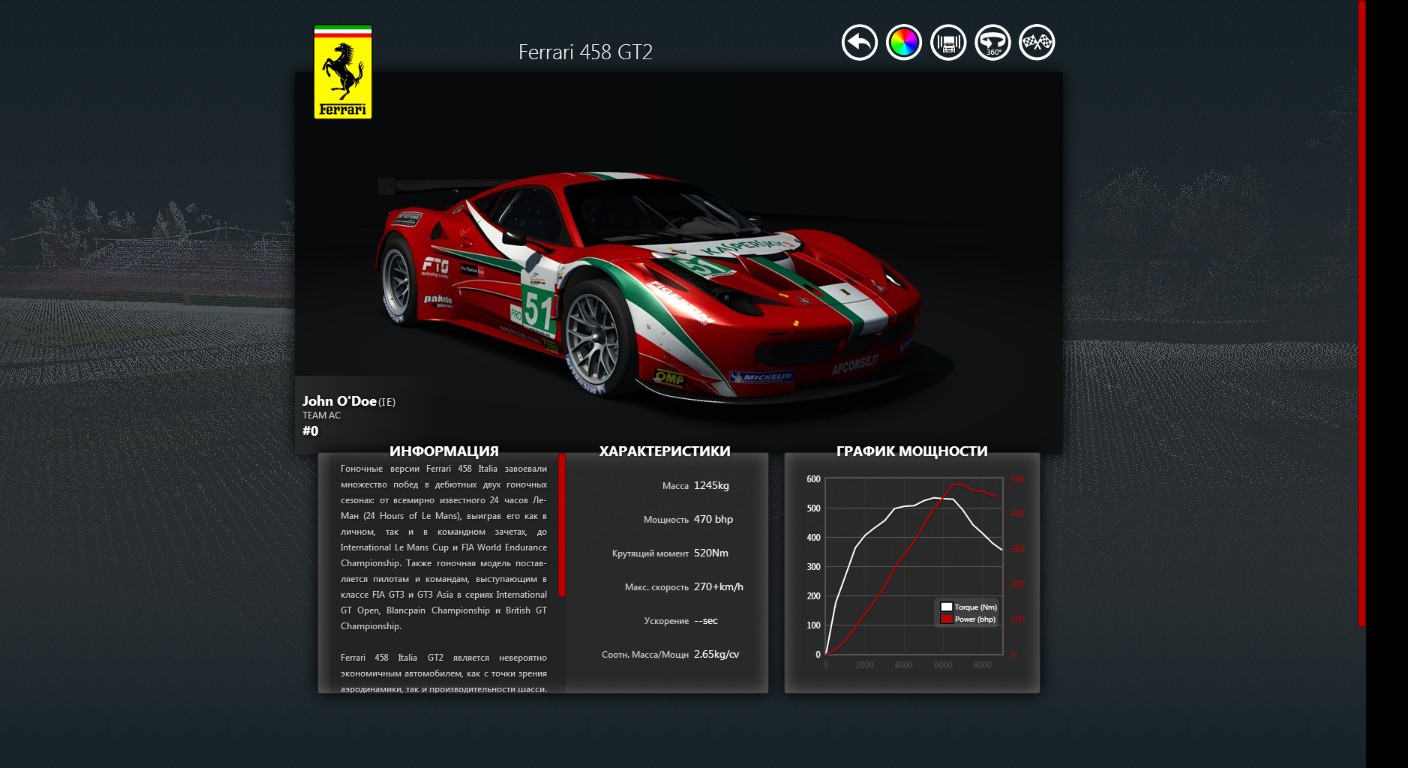
Task: Select the ХАРАКТЕРИСТИКИ section header
Action: (x=664, y=451)
